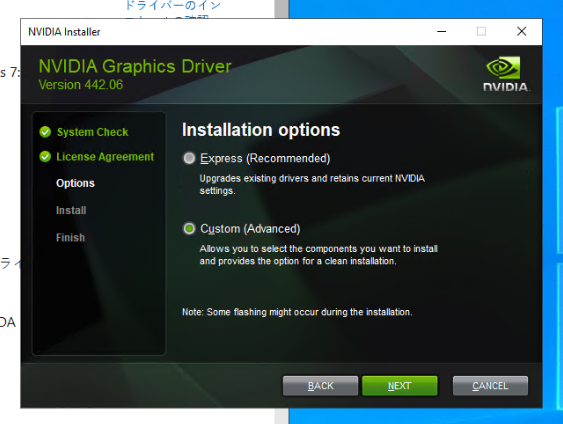Select the System Check step in sidebar
Screen dimensions: 563x424
tap(92, 132)
